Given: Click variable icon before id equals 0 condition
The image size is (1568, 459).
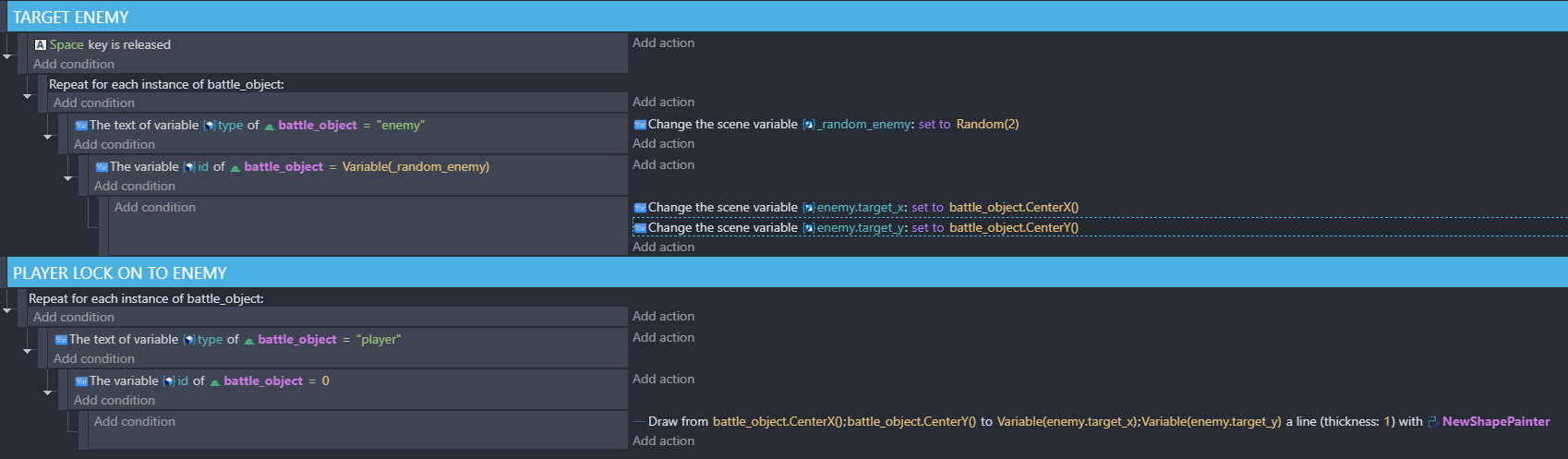Looking at the screenshot, I should pos(81,381).
